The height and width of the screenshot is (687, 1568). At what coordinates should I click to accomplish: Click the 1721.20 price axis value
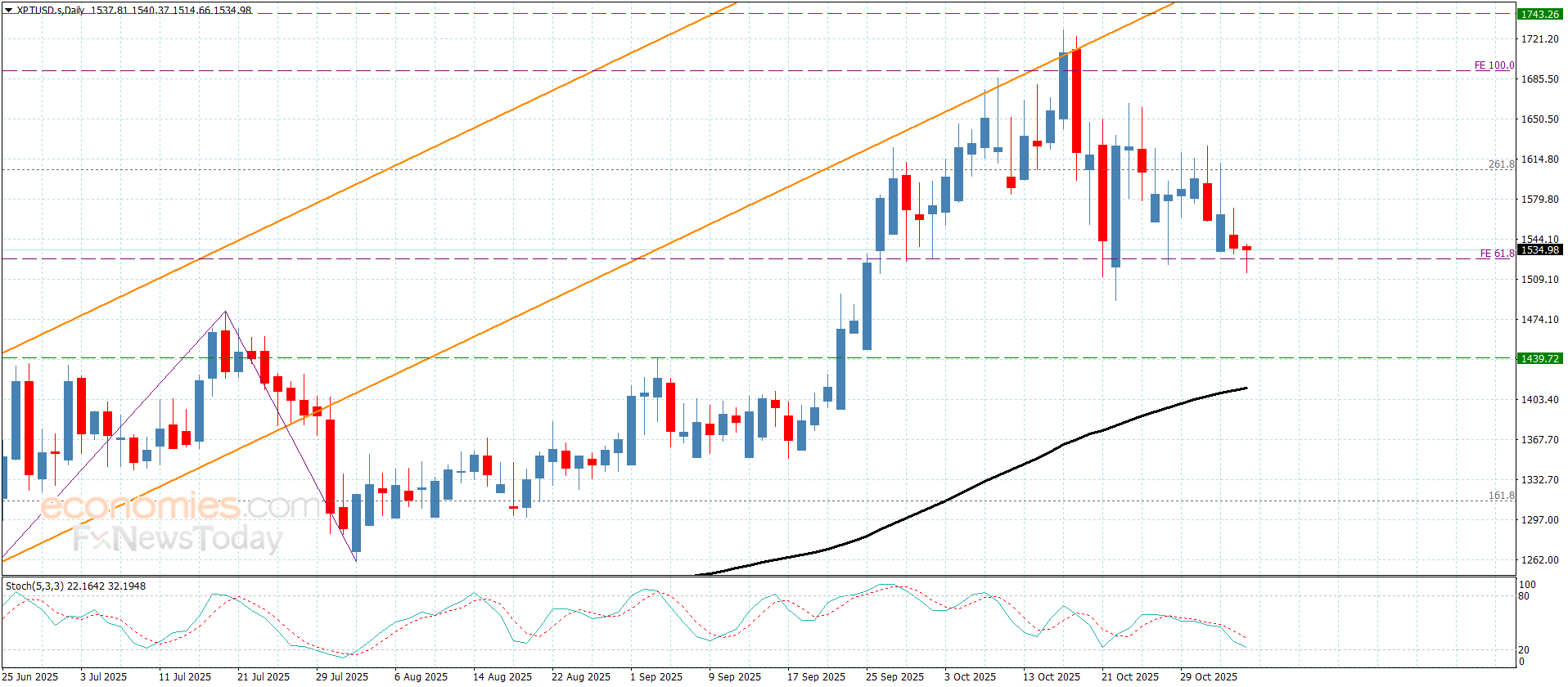tap(1539, 38)
